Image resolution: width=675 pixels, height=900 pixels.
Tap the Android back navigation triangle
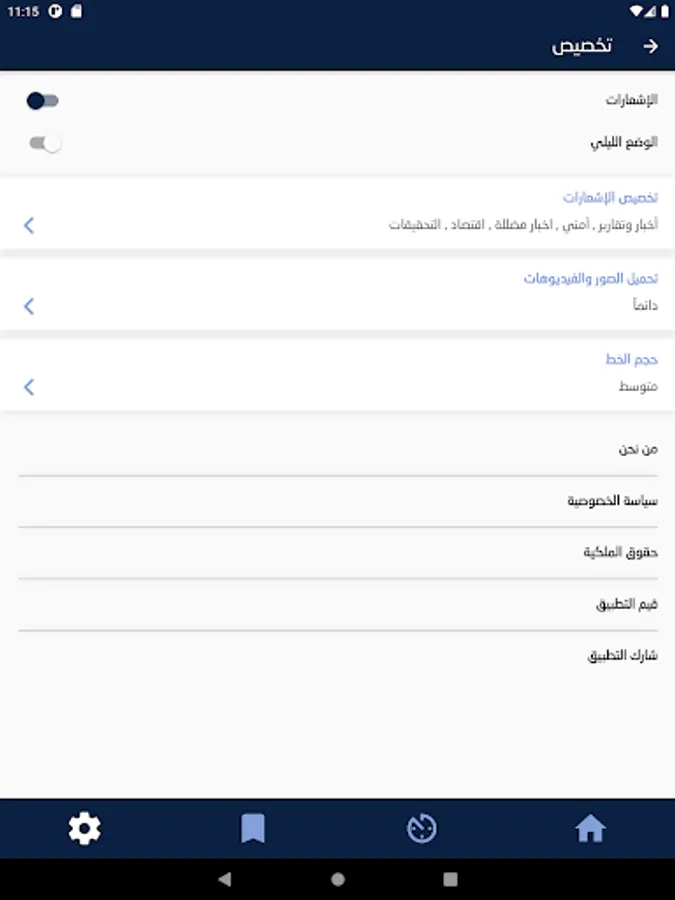(x=225, y=879)
